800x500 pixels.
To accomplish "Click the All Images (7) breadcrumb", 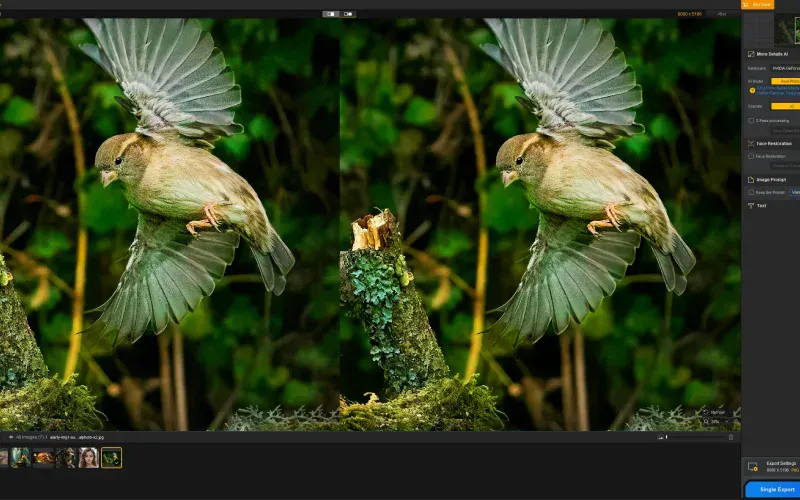I will coord(30,438).
